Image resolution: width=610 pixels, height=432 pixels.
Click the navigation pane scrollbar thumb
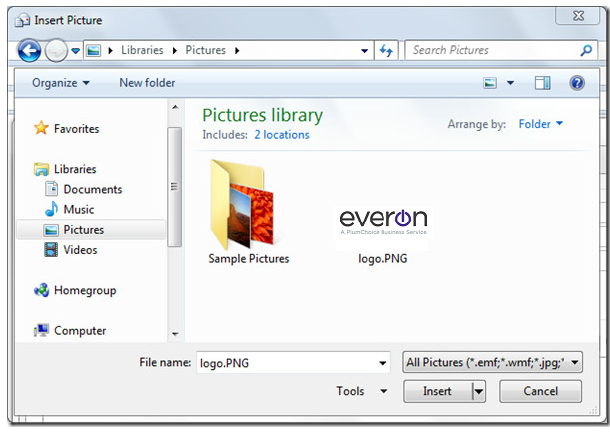click(175, 187)
